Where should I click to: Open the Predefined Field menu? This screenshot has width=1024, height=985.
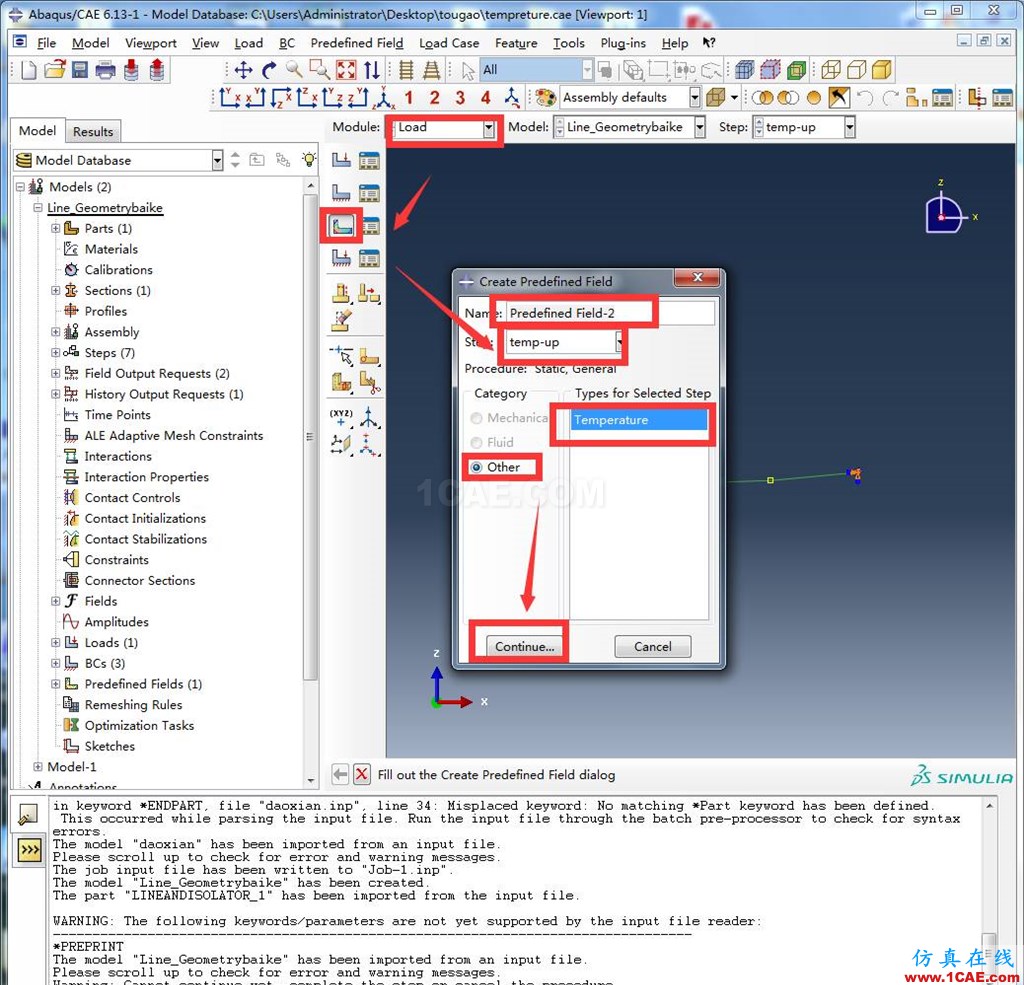(x=357, y=43)
